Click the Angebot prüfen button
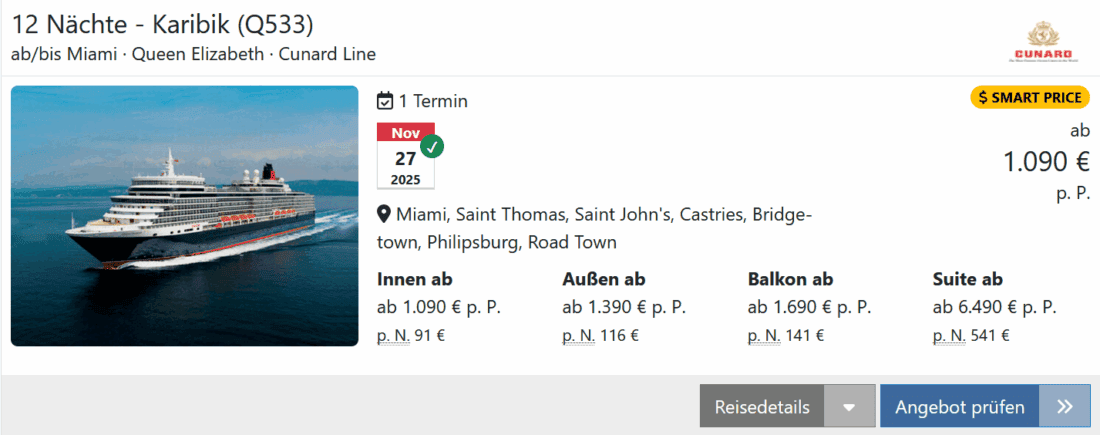The width and height of the screenshot is (1100, 435). pyautogui.click(x=959, y=406)
